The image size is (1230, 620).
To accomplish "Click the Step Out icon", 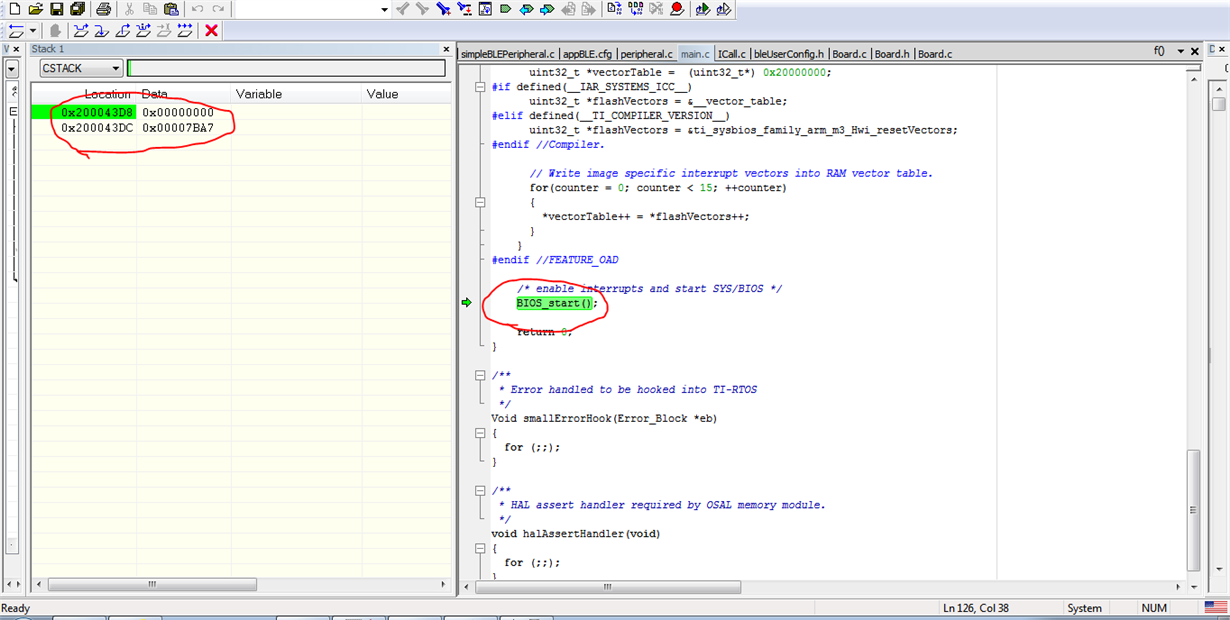I will pos(122,31).
